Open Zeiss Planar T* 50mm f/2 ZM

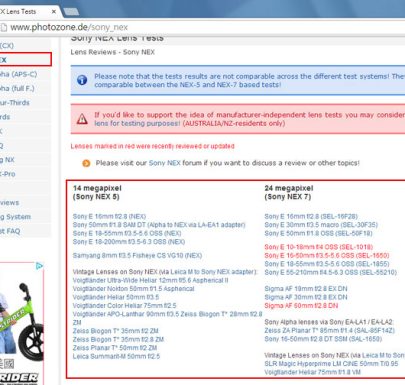coord(115,348)
